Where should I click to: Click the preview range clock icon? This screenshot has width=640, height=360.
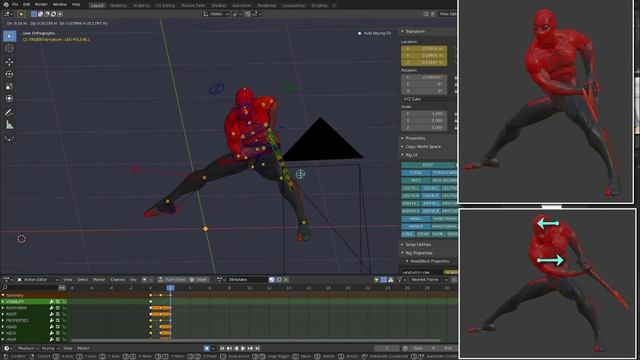point(405,348)
